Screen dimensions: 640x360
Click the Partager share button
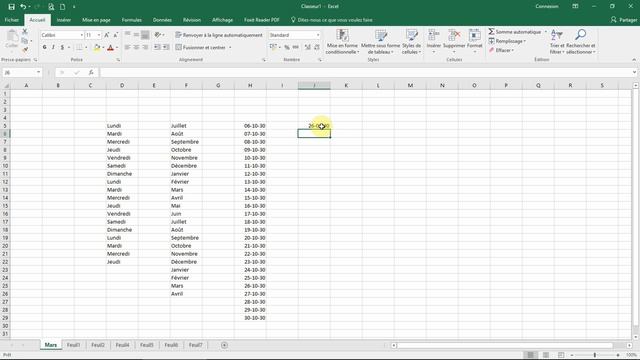tap(624, 20)
